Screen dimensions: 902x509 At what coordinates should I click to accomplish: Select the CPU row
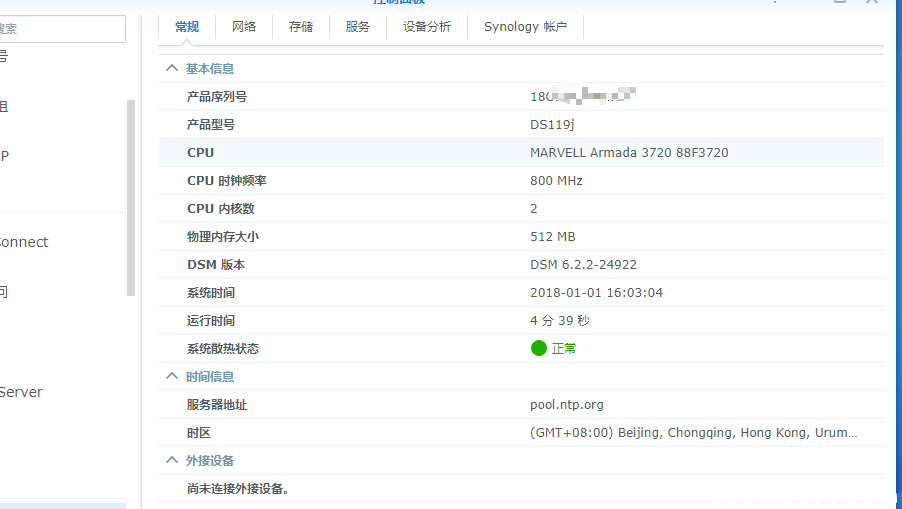point(521,153)
